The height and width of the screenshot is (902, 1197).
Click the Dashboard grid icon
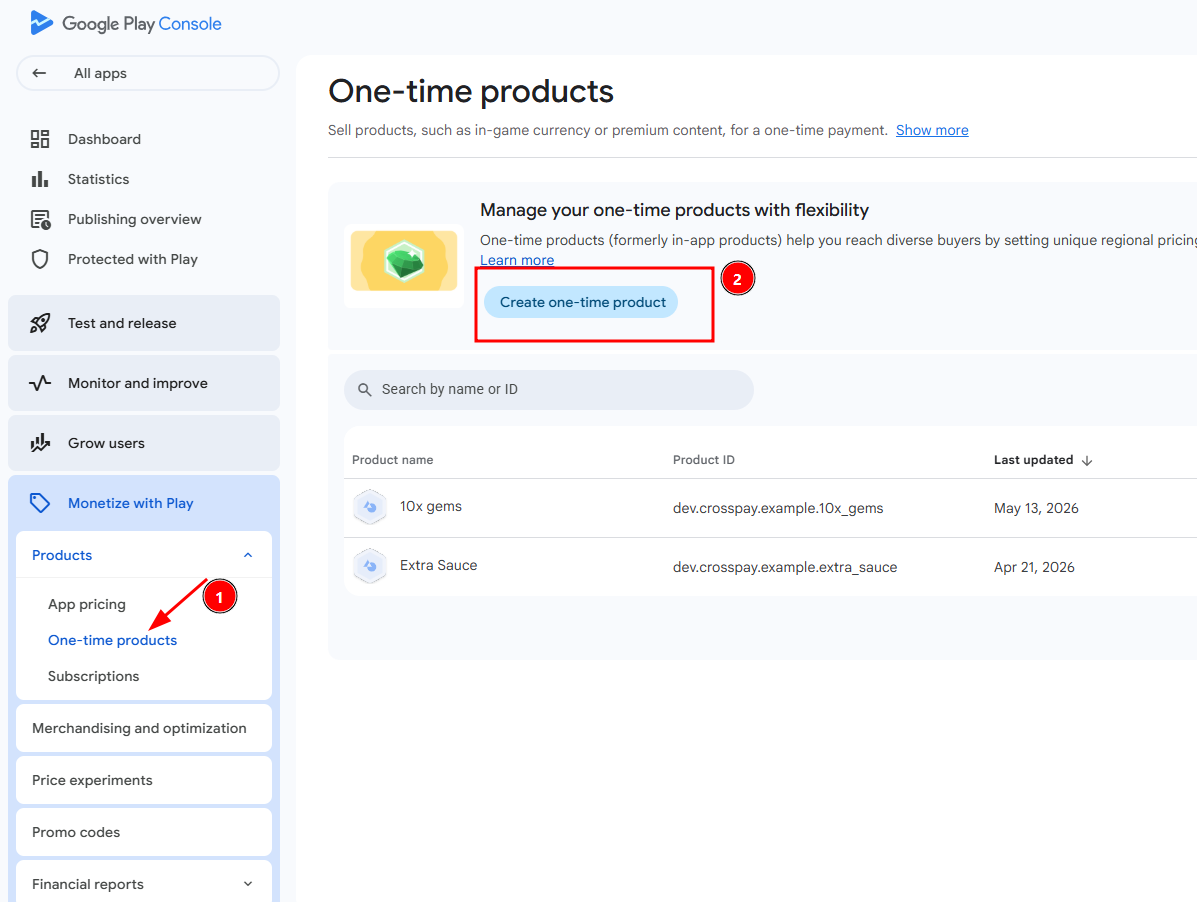click(40, 139)
